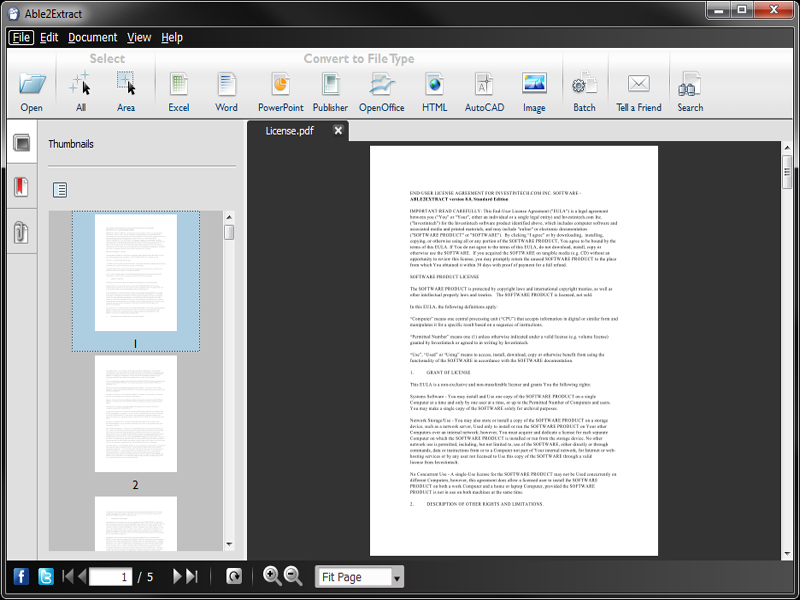Viewport: 800px width, 600px height.
Task: Rotate the page using the bottom bar
Action: (233, 576)
